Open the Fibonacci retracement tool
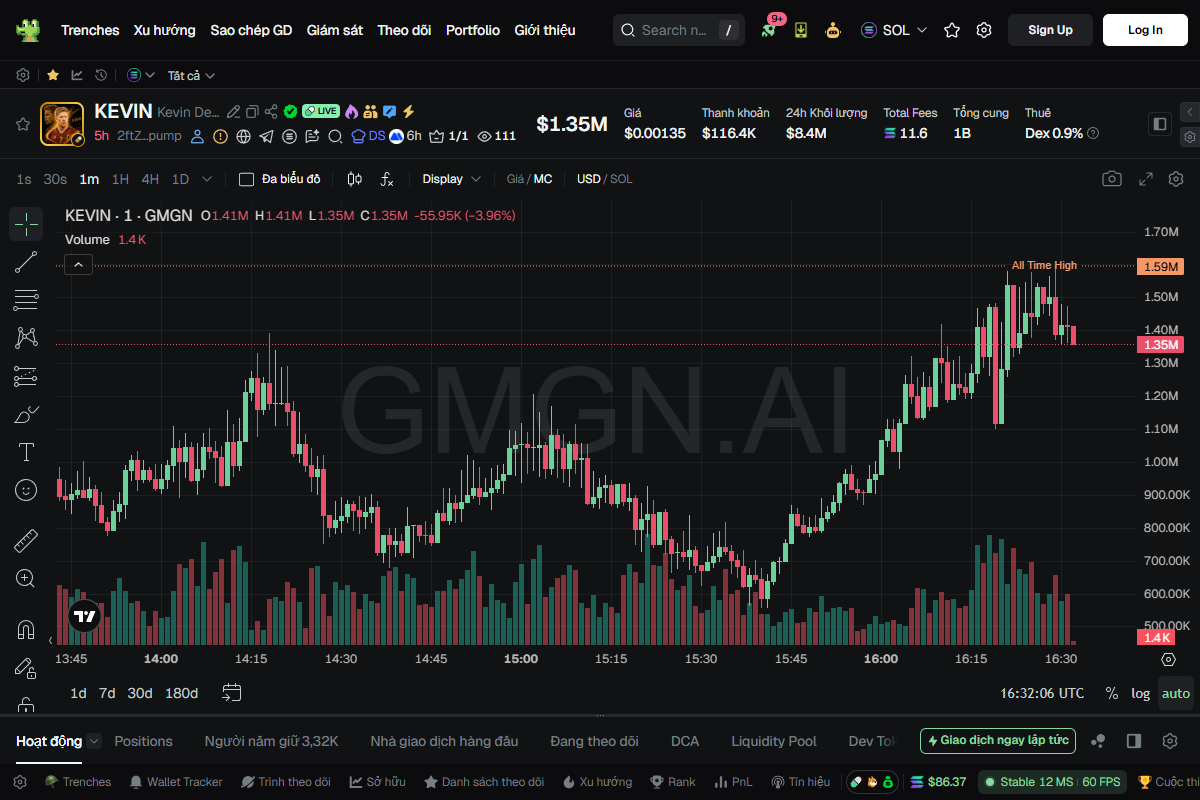This screenshot has width=1200, height=800. [x=26, y=300]
